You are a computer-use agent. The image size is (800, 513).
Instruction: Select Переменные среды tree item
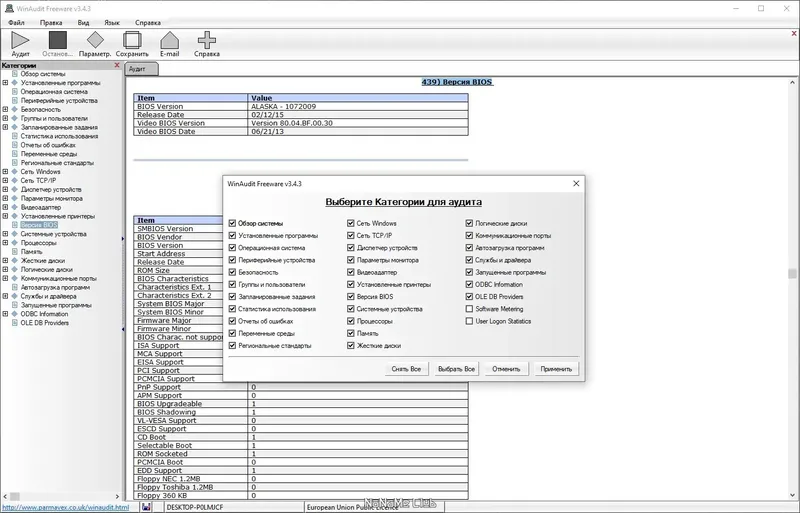[x=48, y=154]
